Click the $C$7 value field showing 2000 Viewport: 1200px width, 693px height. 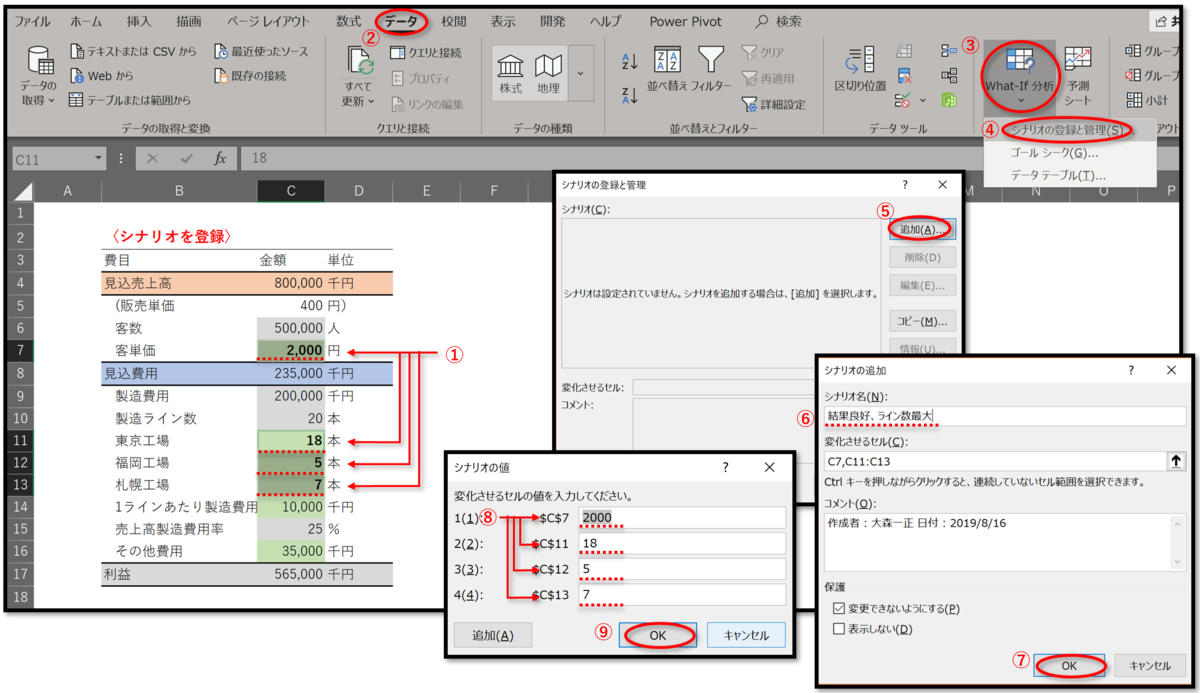[682, 517]
